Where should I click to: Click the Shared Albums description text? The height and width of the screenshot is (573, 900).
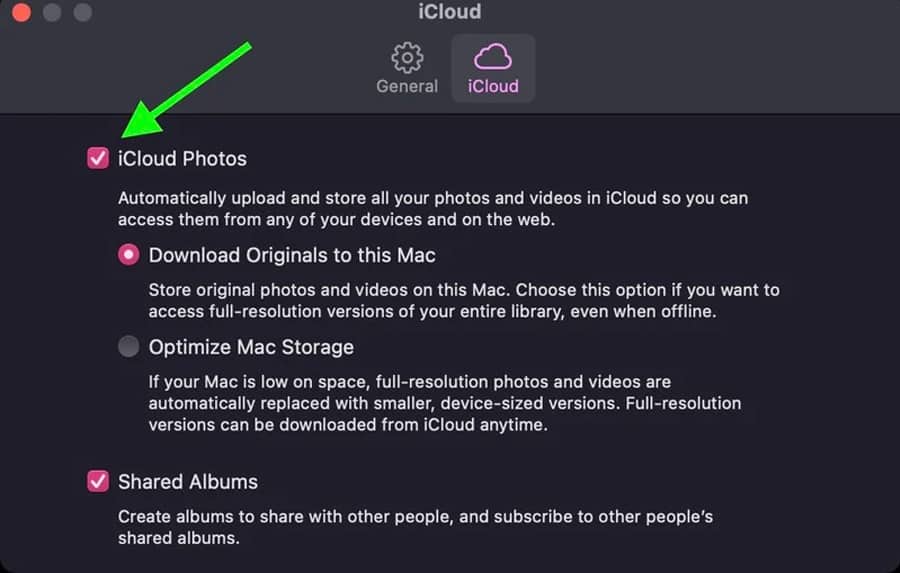tap(415, 527)
